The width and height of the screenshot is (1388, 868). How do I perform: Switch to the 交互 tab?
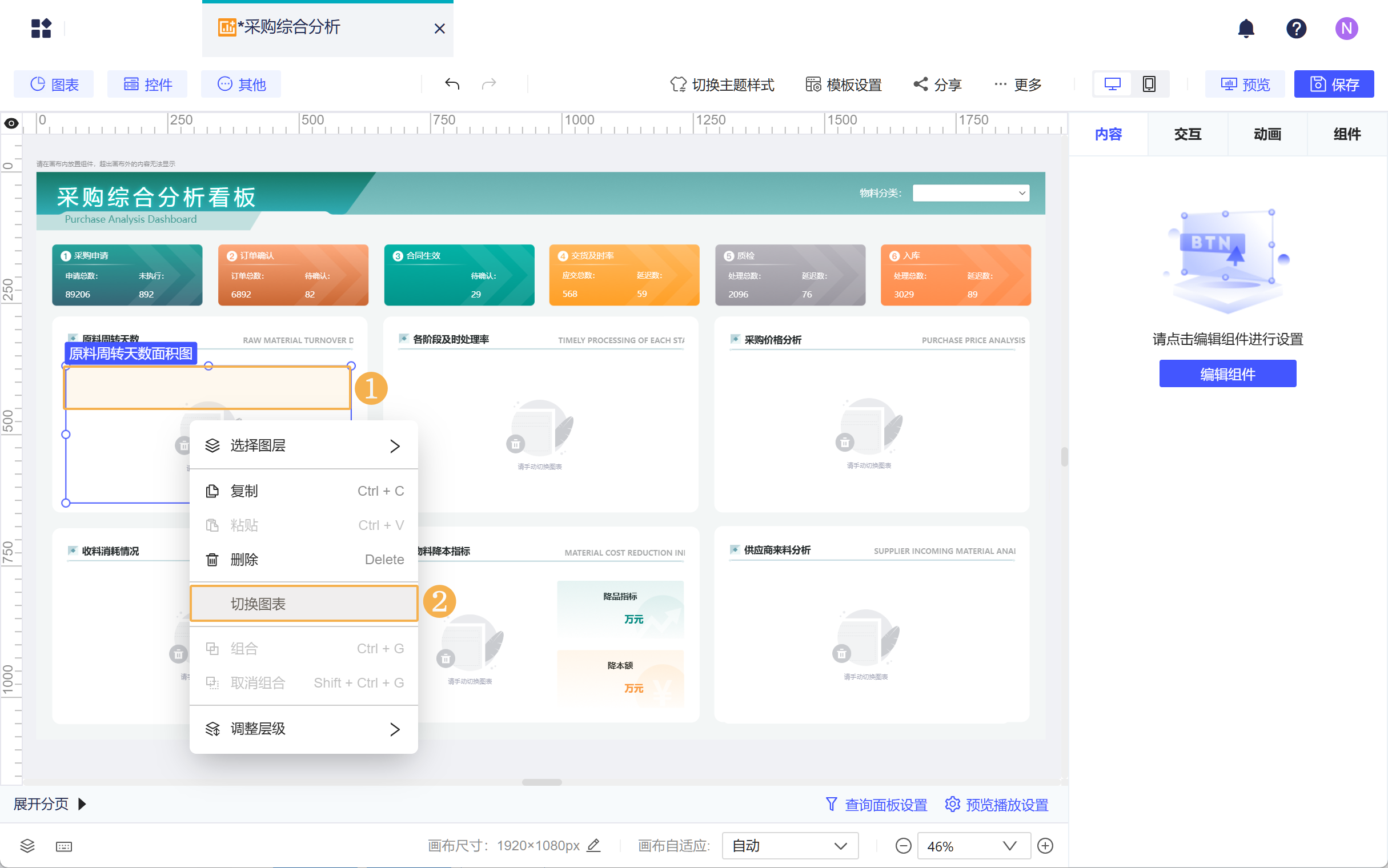pos(1187,134)
